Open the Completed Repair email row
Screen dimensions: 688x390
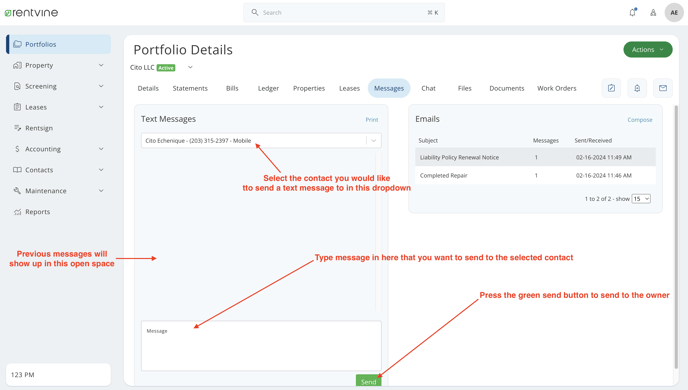tap(535, 175)
